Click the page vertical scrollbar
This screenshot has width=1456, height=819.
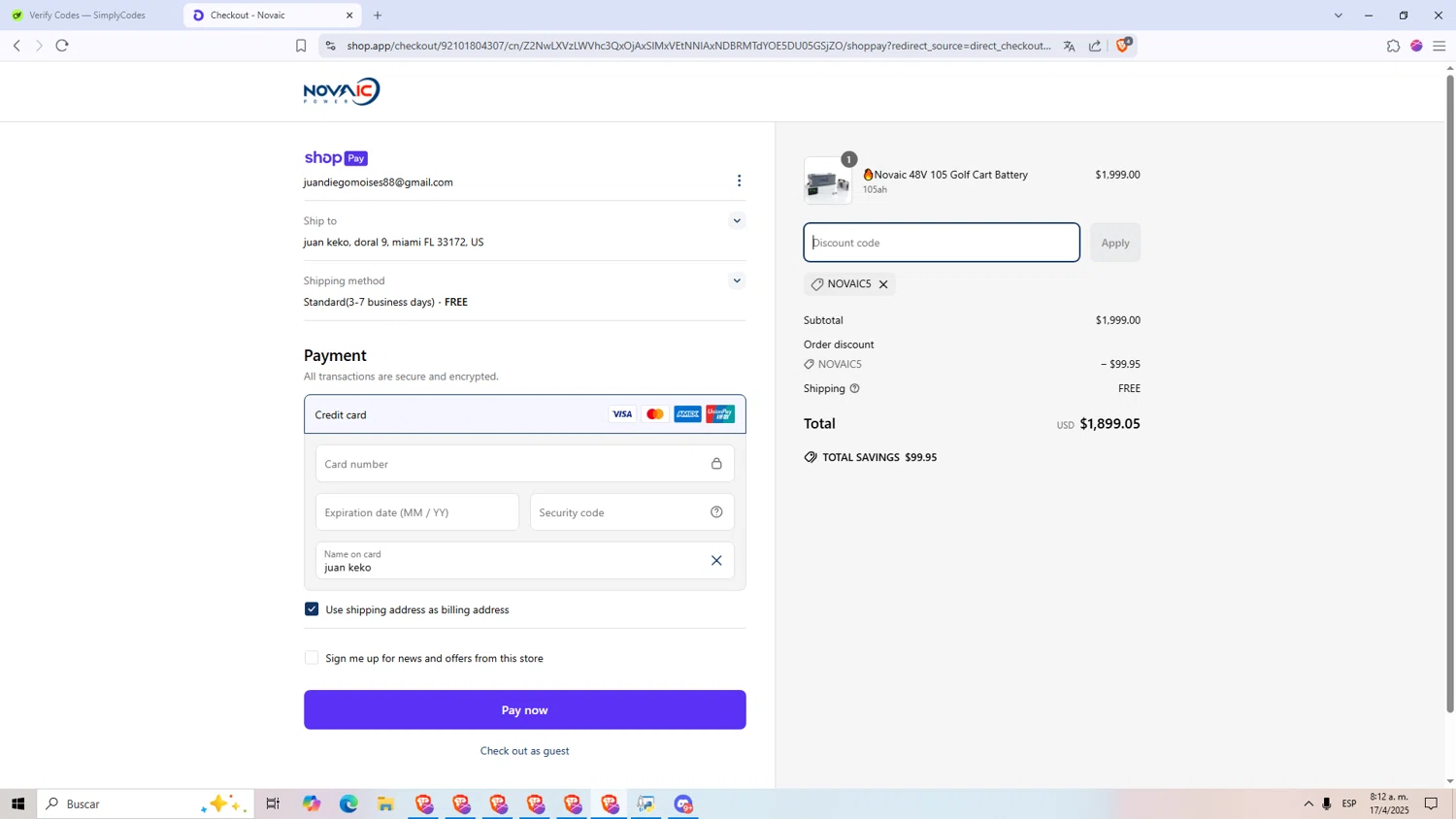click(x=1450, y=393)
